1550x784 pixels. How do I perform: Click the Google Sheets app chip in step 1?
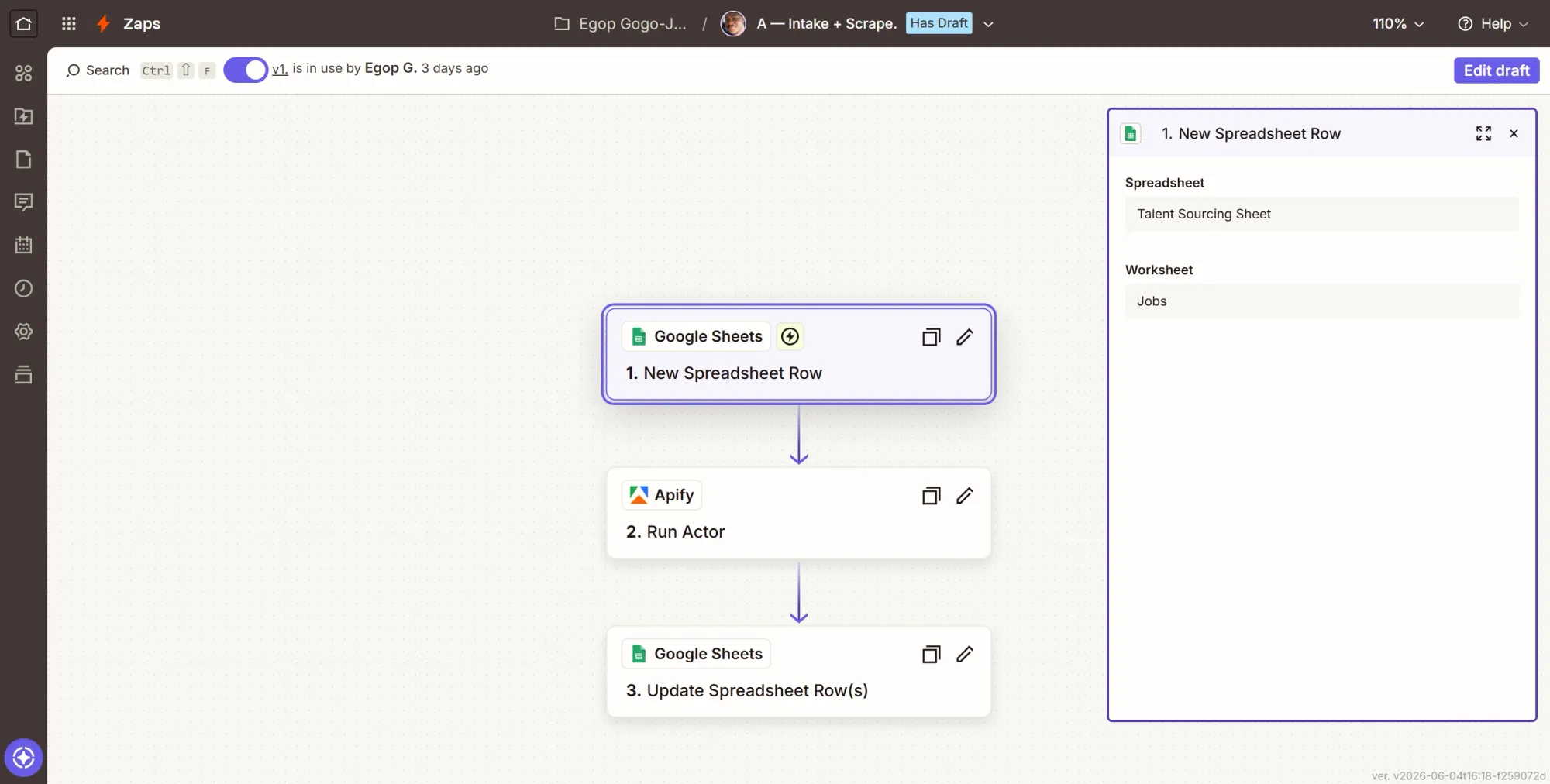[x=696, y=336]
